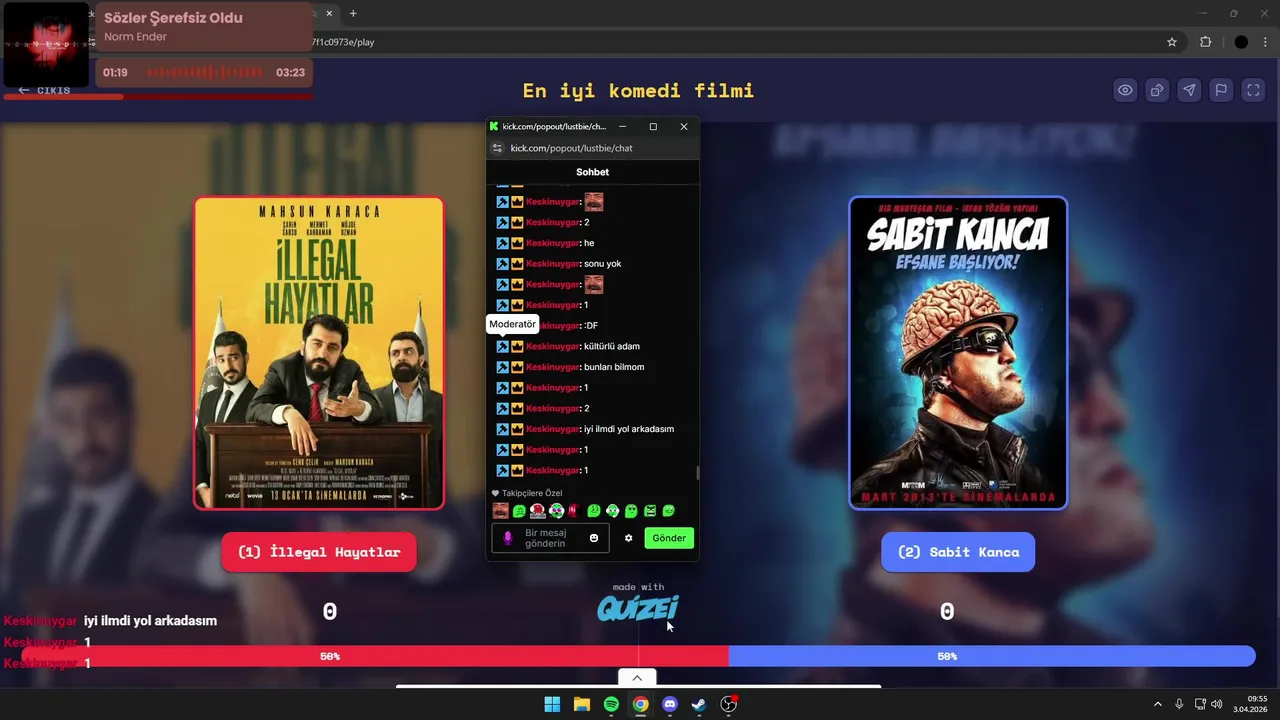
Task: Select the Sabit Kanca movie poster
Action: [x=958, y=353]
